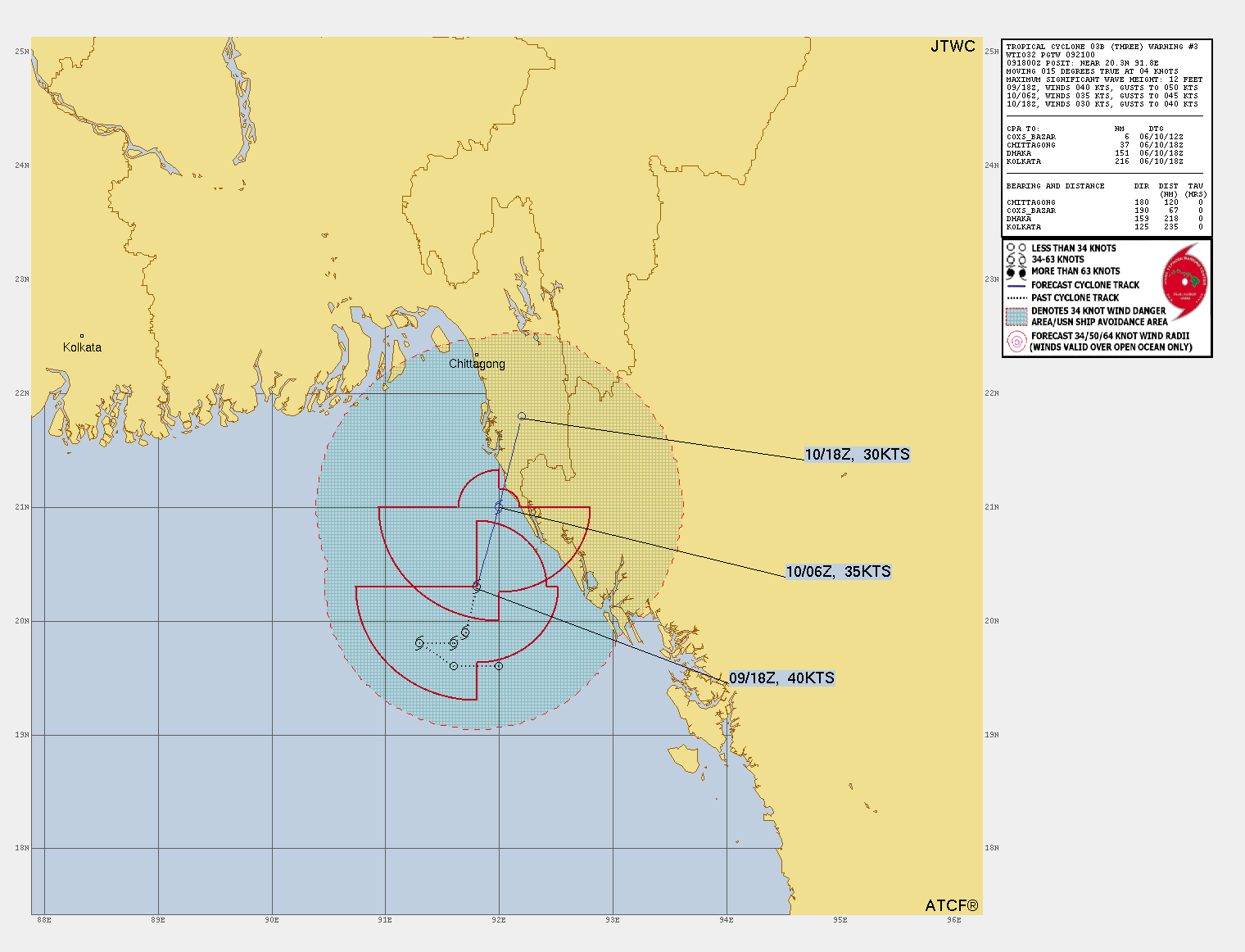Click the '10/18Z, WINDS 030 KTS' forecast line
The width and height of the screenshot is (1245, 952).
coord(1102,104)
